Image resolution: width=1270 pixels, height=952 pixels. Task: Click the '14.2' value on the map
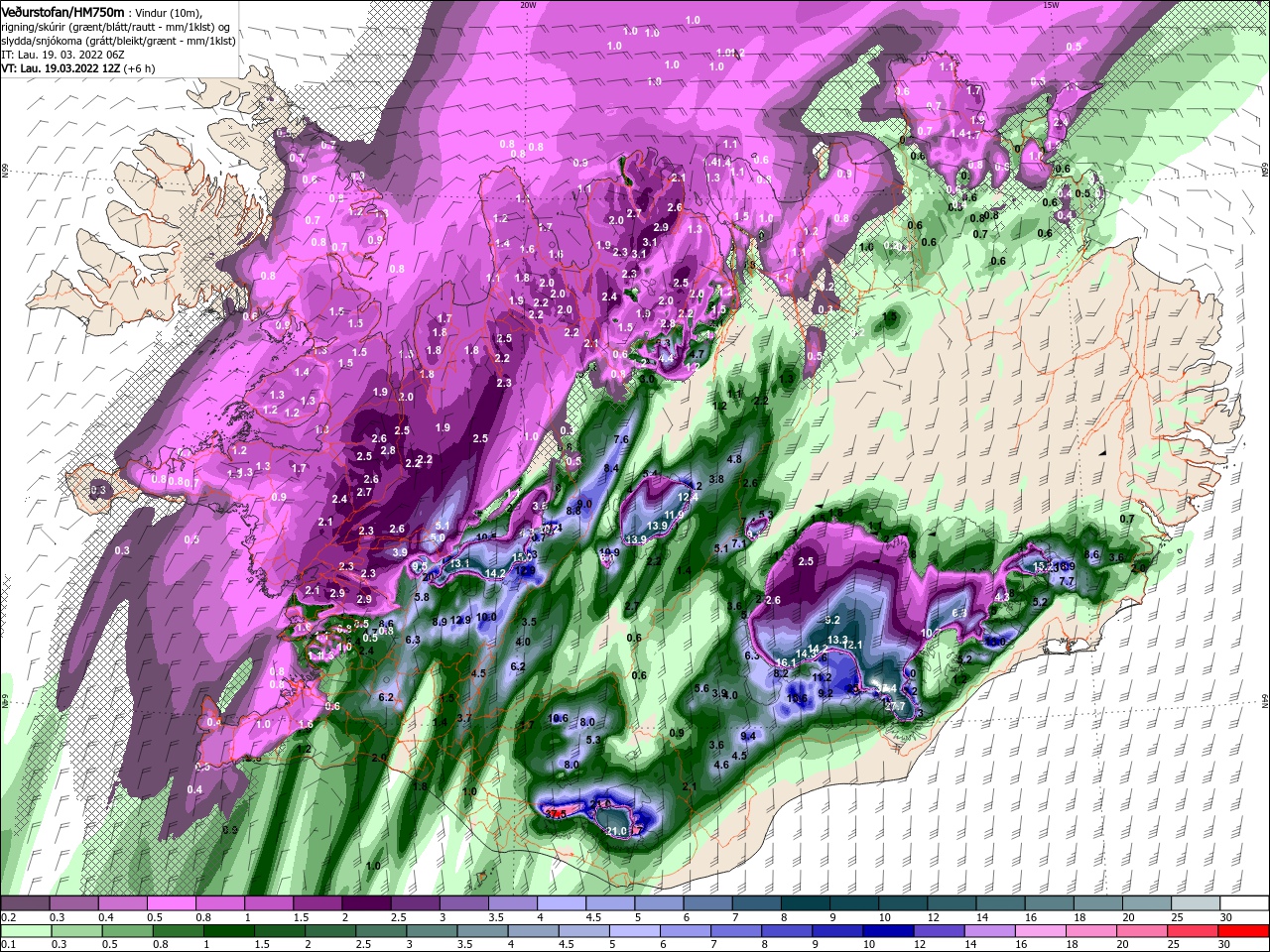(x=495, y=573)
